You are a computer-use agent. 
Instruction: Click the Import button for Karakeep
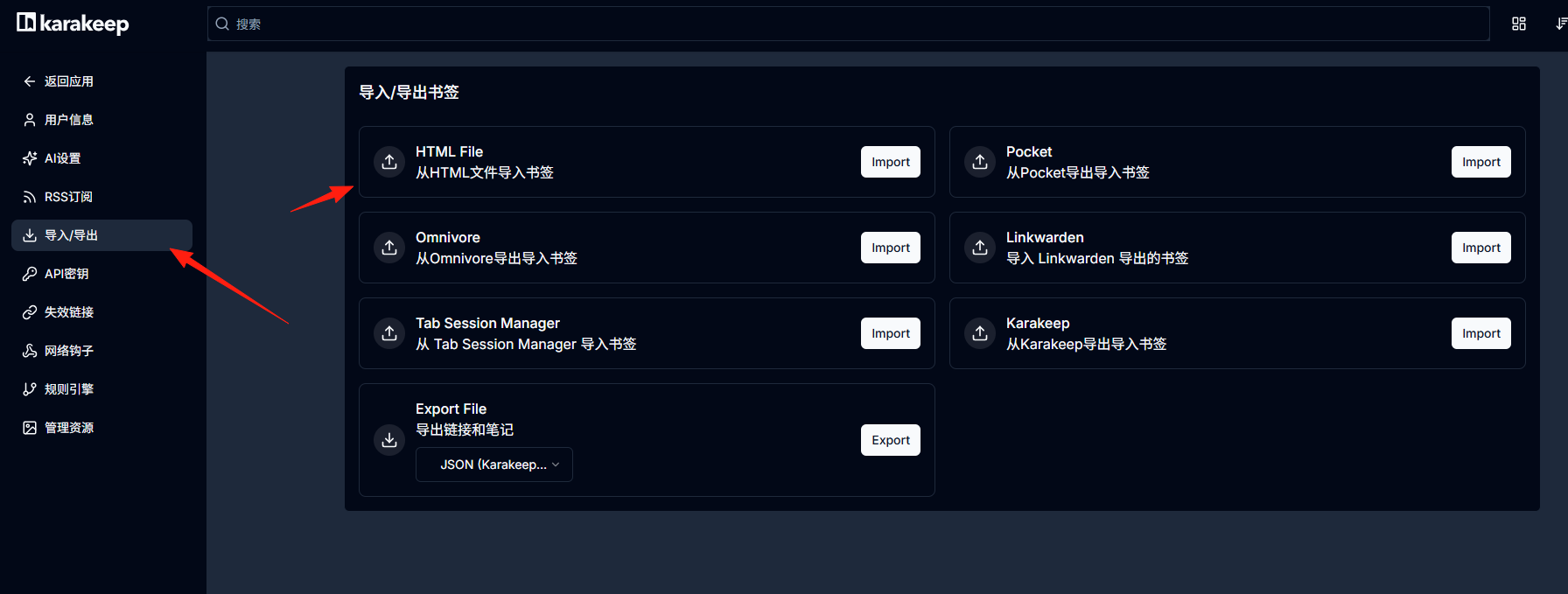1481,333
